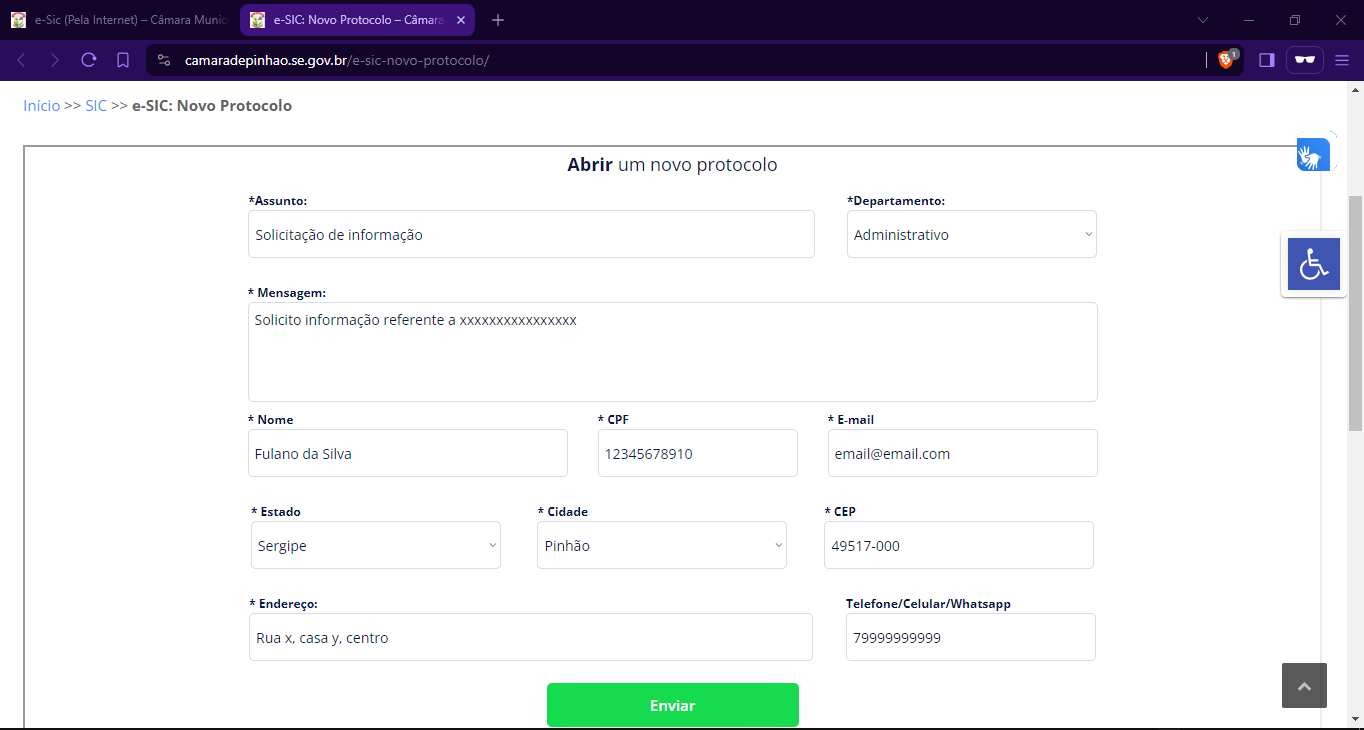
Task: Open the Estado dropdown showing Sergipe
Action: click(375, 546)
